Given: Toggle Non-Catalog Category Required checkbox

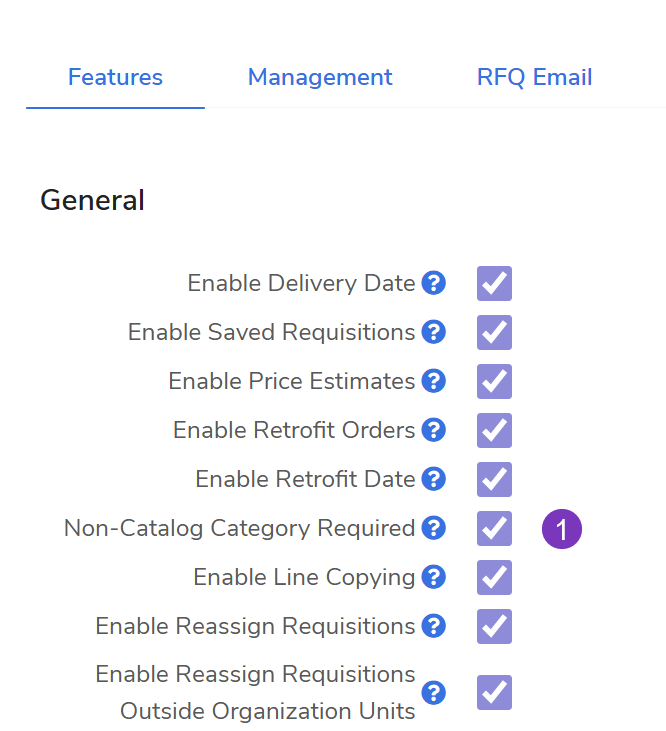Looking at the screenshot, I should 494,529.
